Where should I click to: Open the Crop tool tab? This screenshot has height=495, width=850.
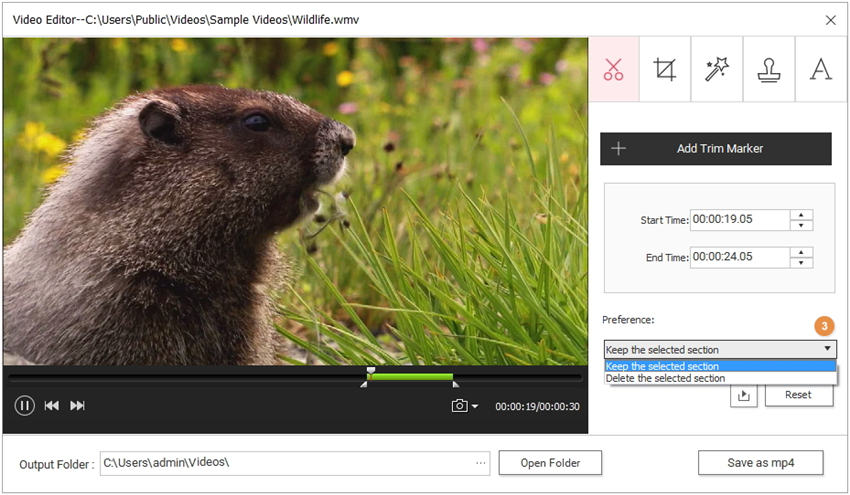point(665,70)
